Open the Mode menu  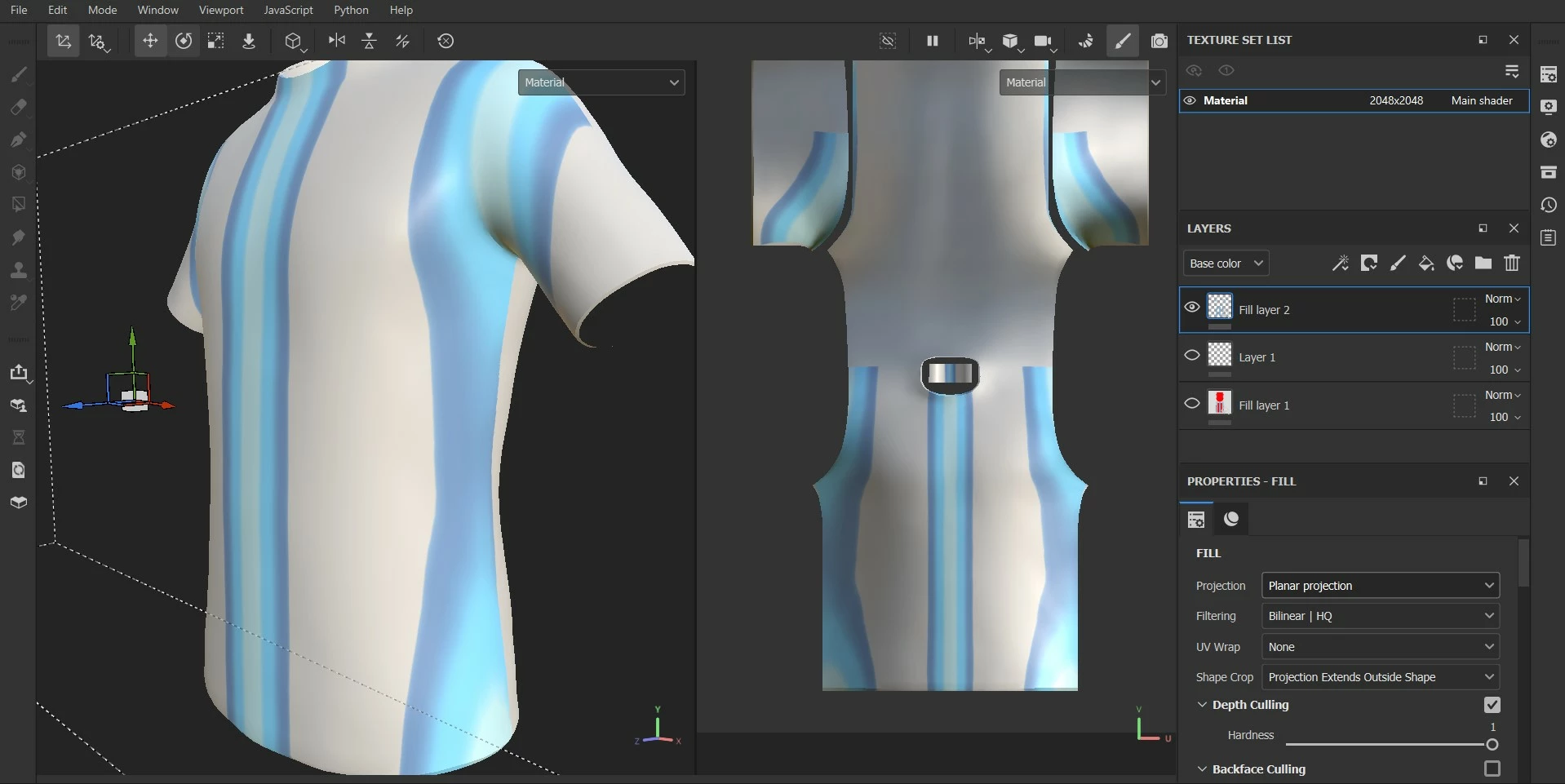103,10
